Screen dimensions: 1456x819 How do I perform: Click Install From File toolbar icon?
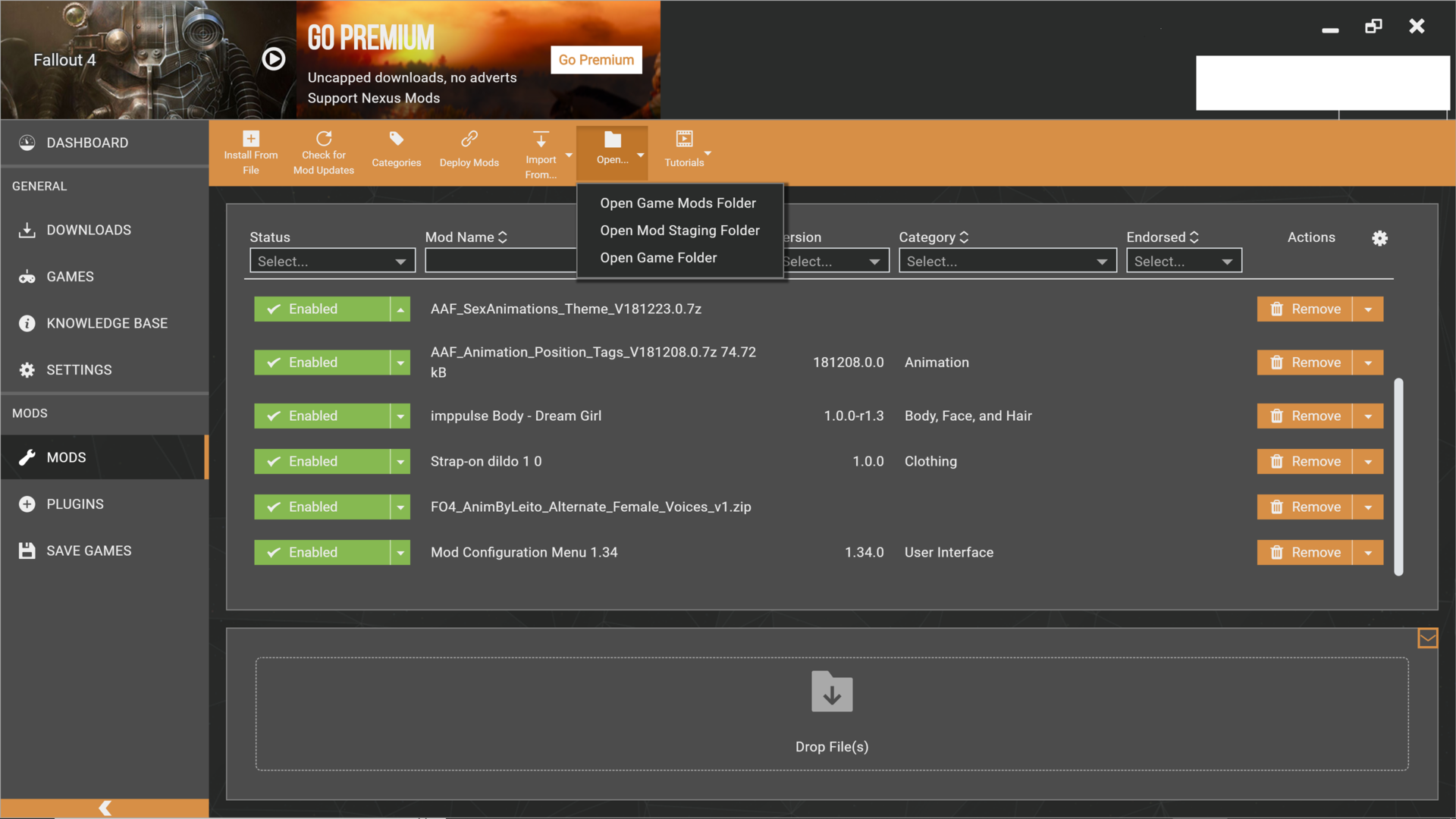tap(251, 139)
